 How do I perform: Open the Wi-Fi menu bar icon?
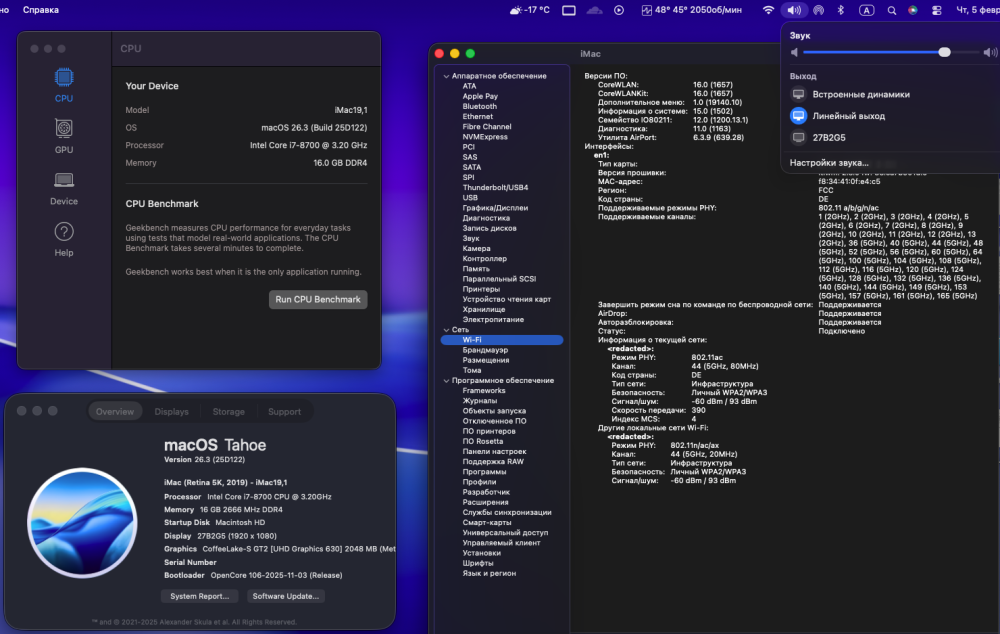coord(768,10)
